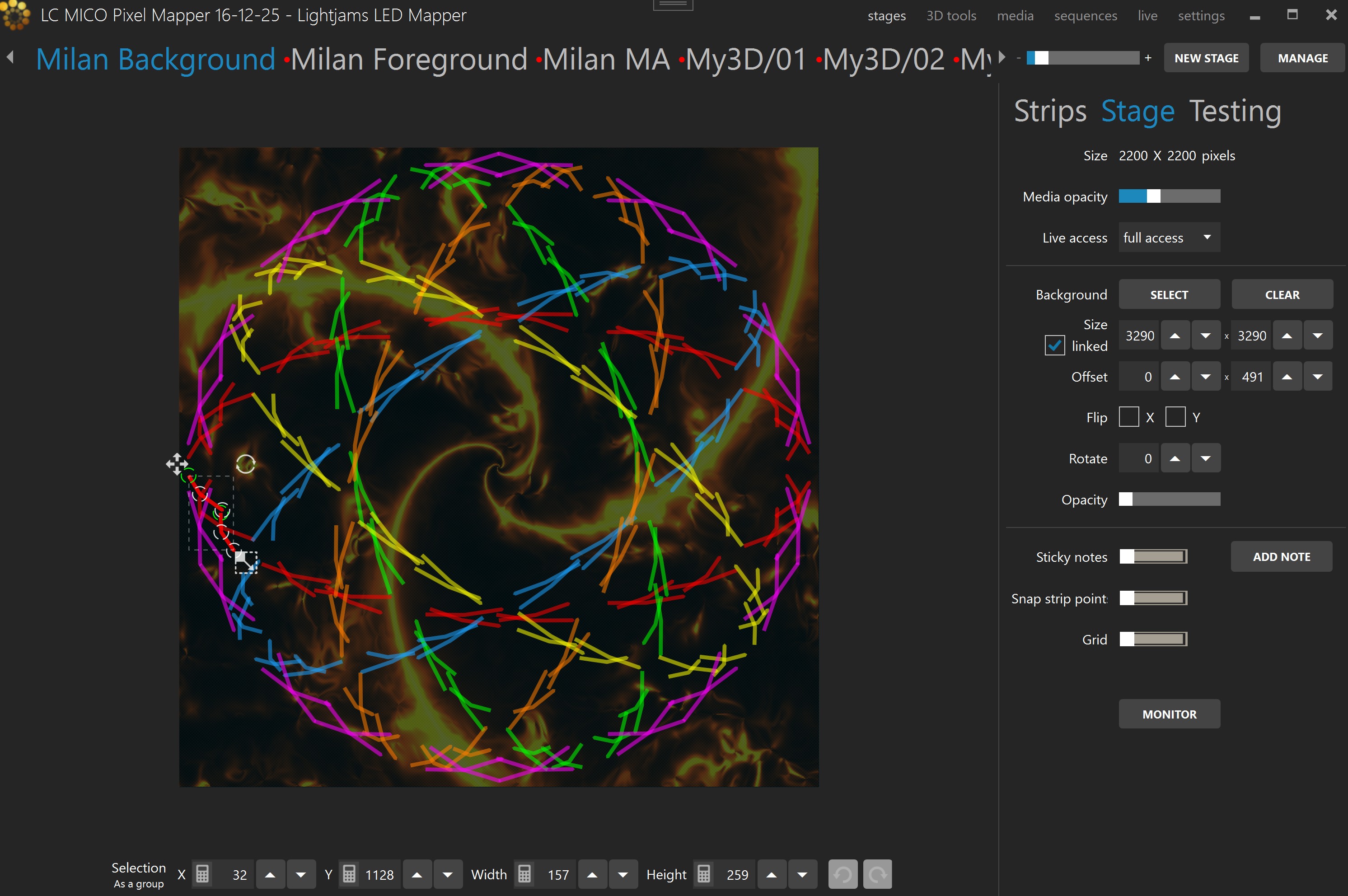Decrease Background Size height
Viewport: 1348px width, 896px height.
[1318, 336]
